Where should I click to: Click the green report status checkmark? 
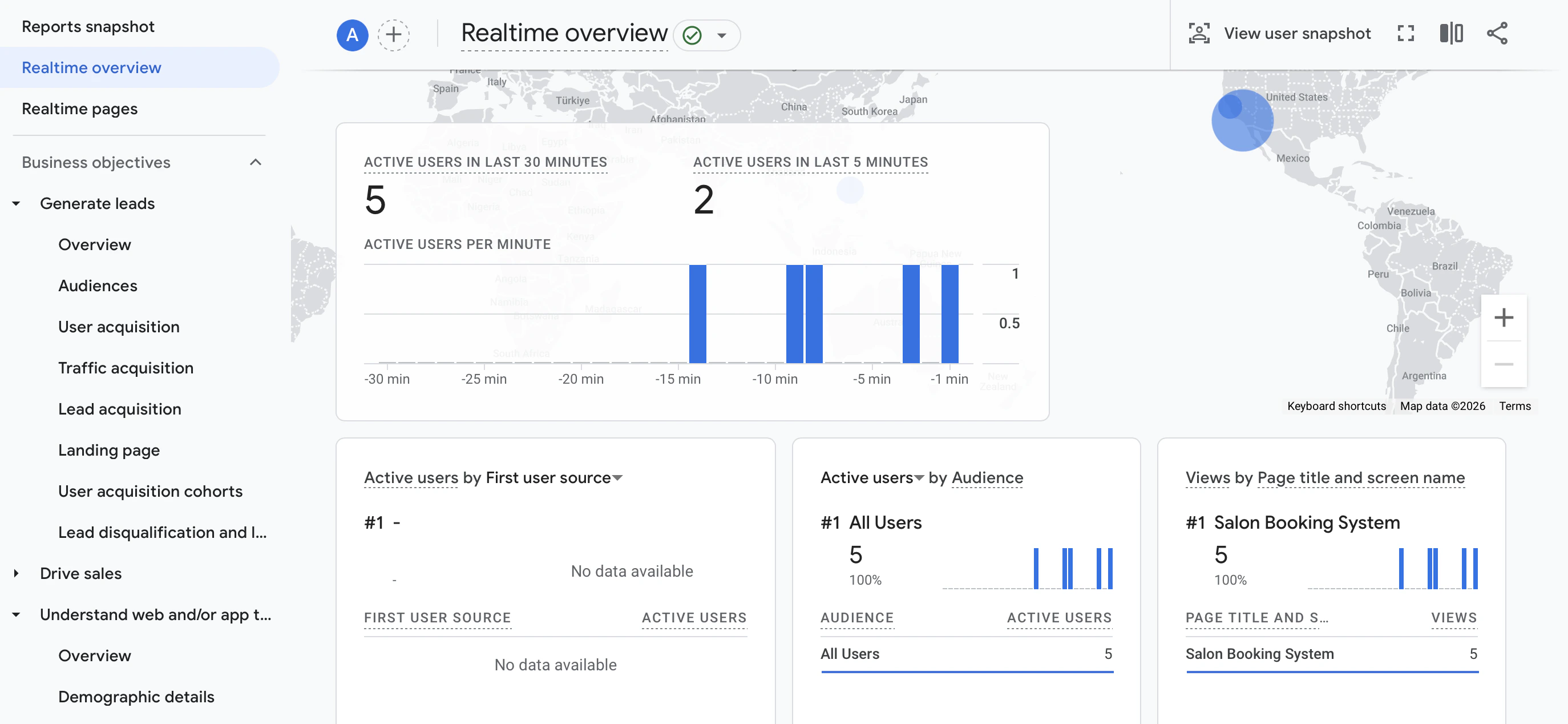[x=692, y=35]
